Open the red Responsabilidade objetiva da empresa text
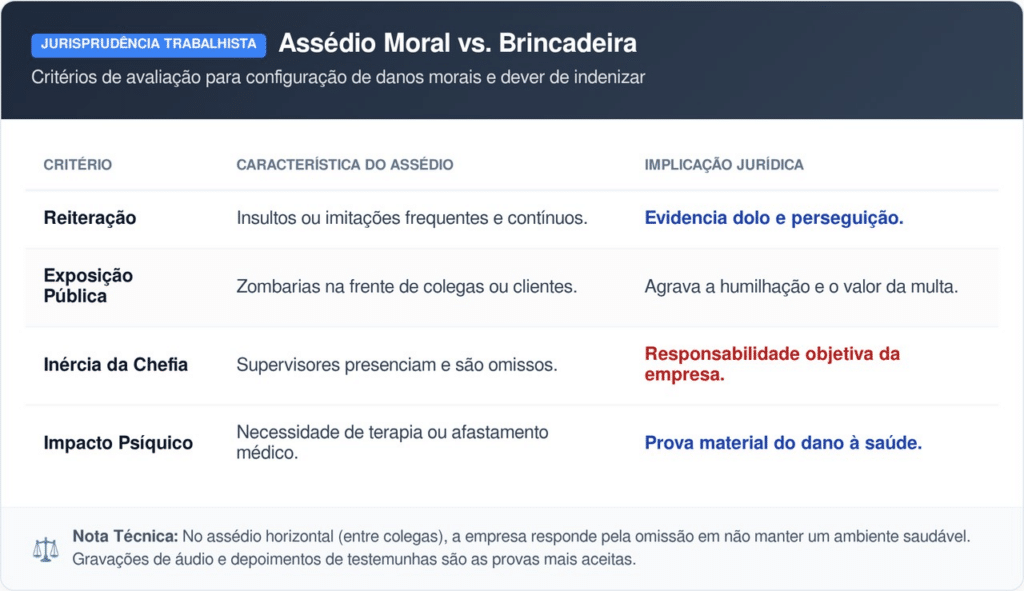 pos(772,365)
